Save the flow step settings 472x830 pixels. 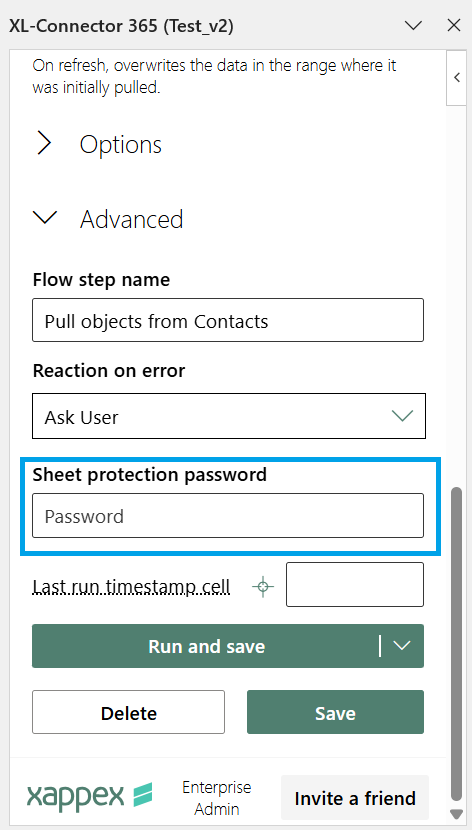[335, 712]
